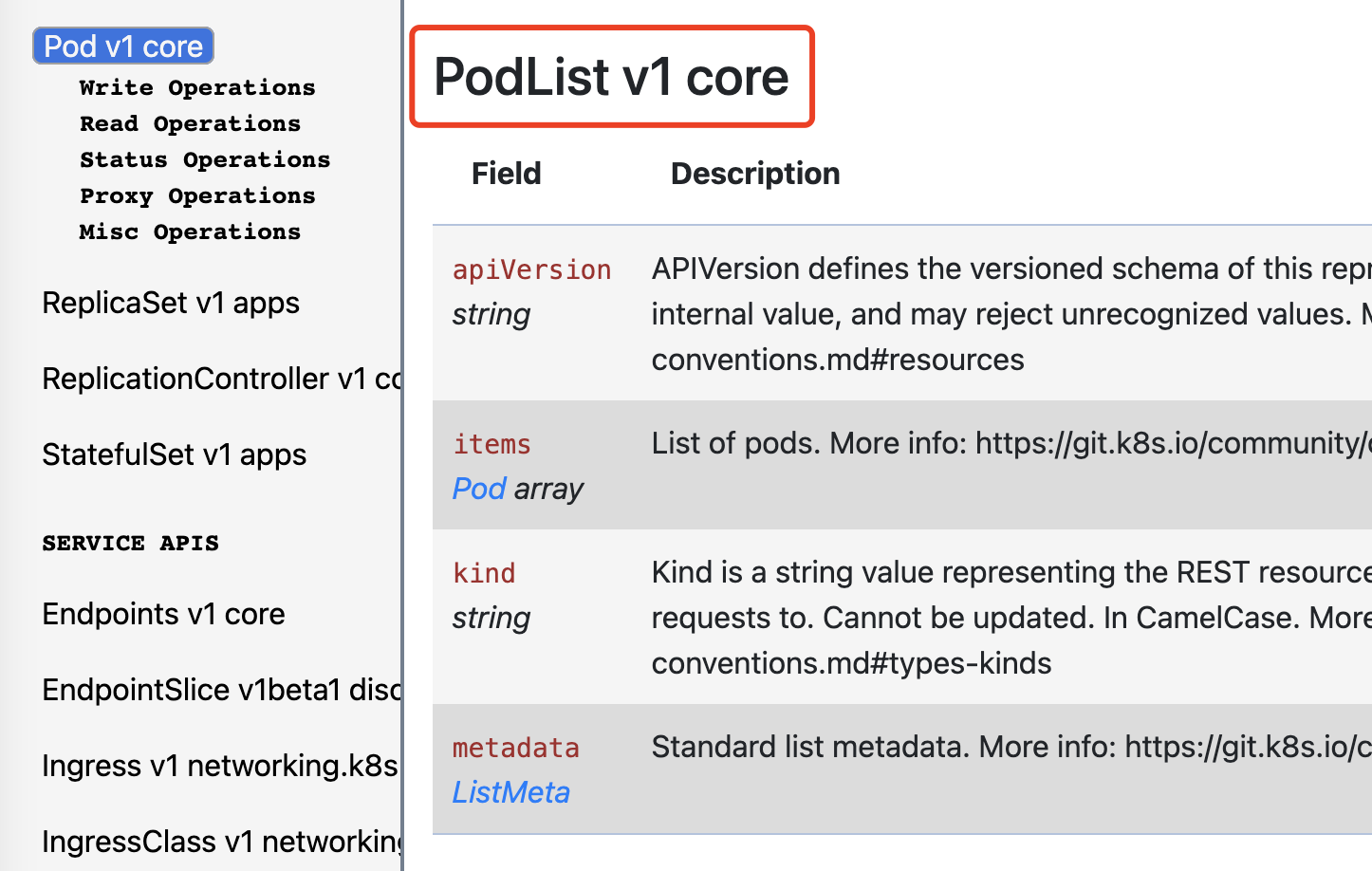Open the ListMeta type link
The width and height of the screenshot is (1372, 871).
510,792
